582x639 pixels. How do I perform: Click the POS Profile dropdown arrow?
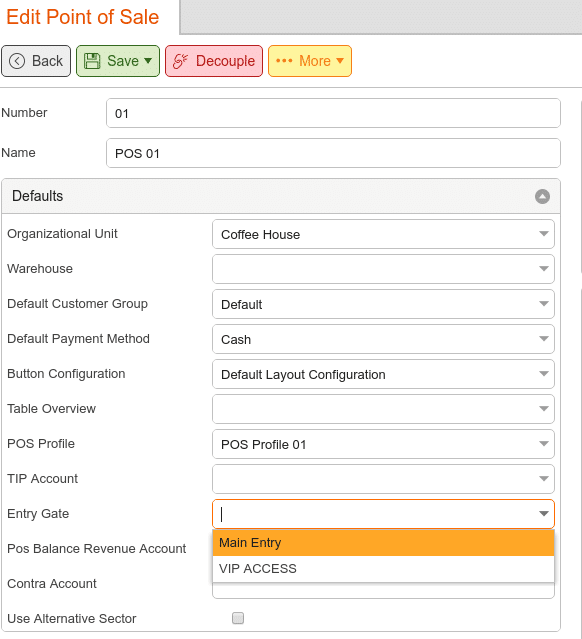543,444
